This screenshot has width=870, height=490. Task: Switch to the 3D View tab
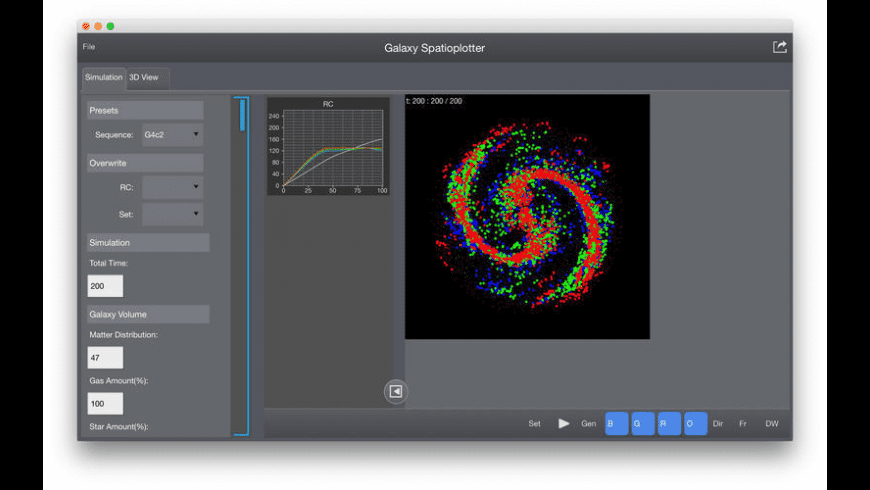coord(144,77)
